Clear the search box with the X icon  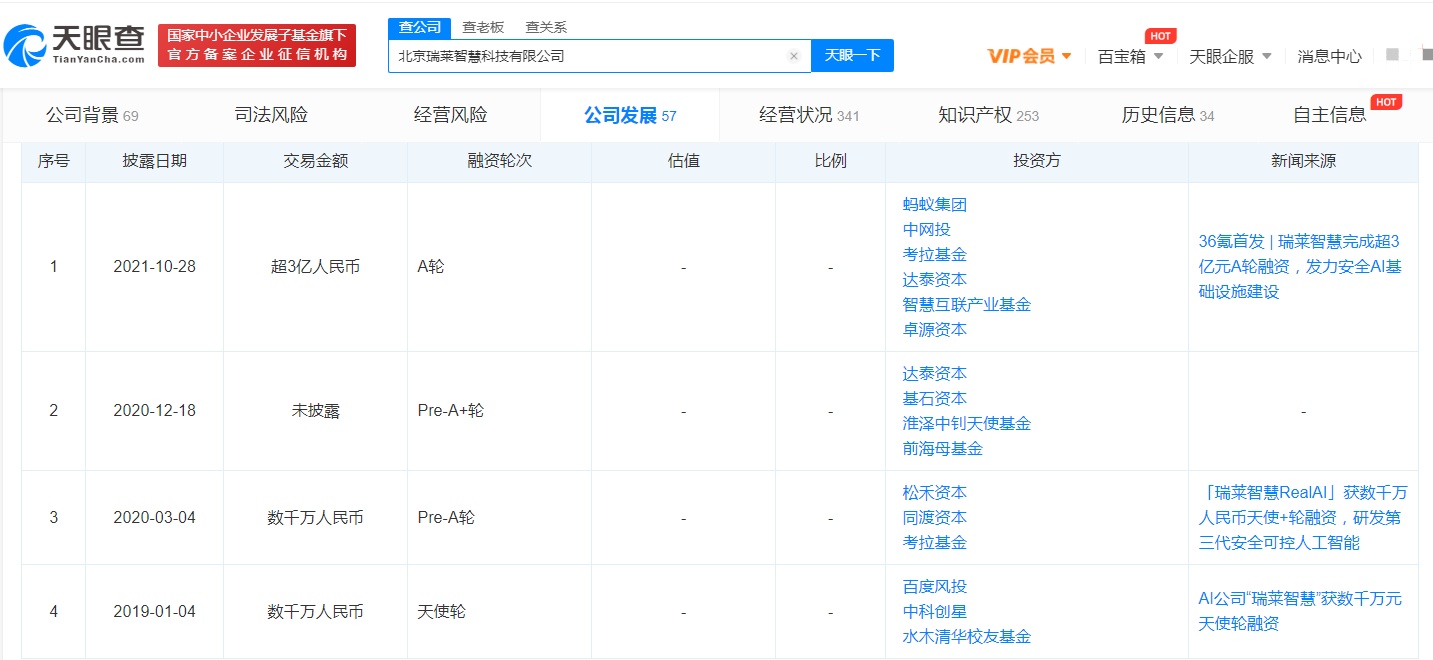tap(794, 56)
